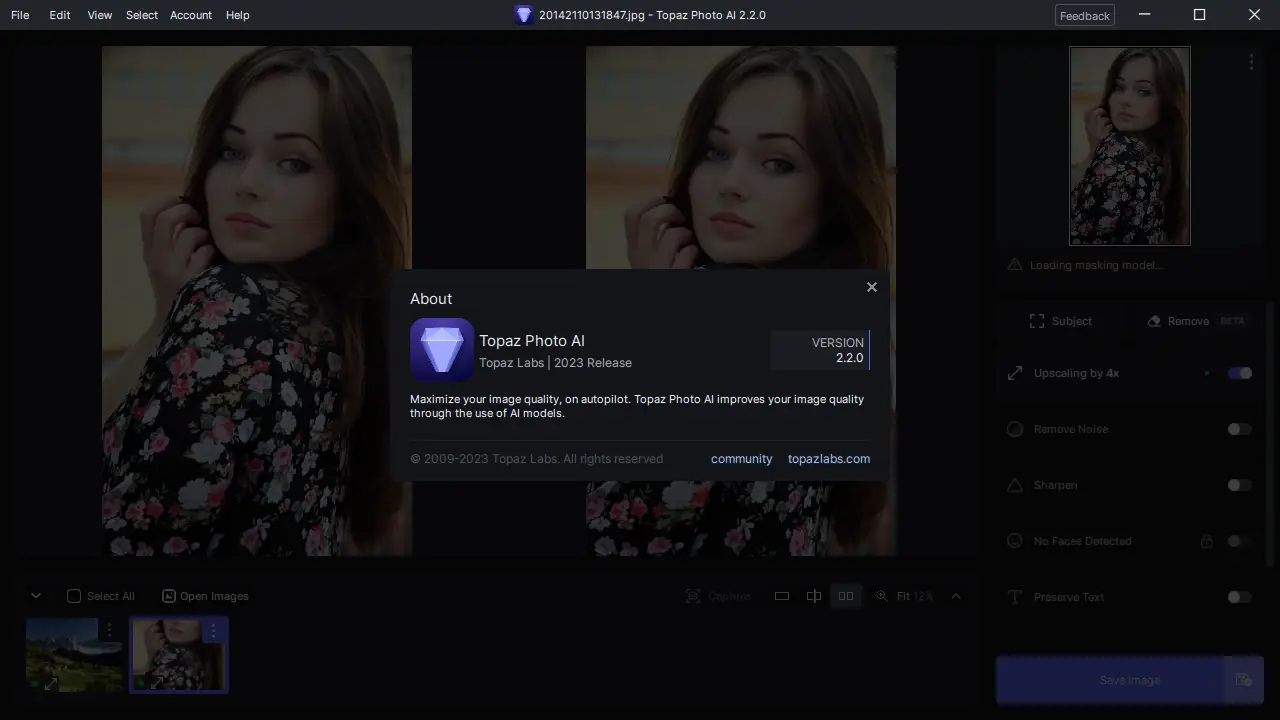Close the About dialog

coord(872,287)
